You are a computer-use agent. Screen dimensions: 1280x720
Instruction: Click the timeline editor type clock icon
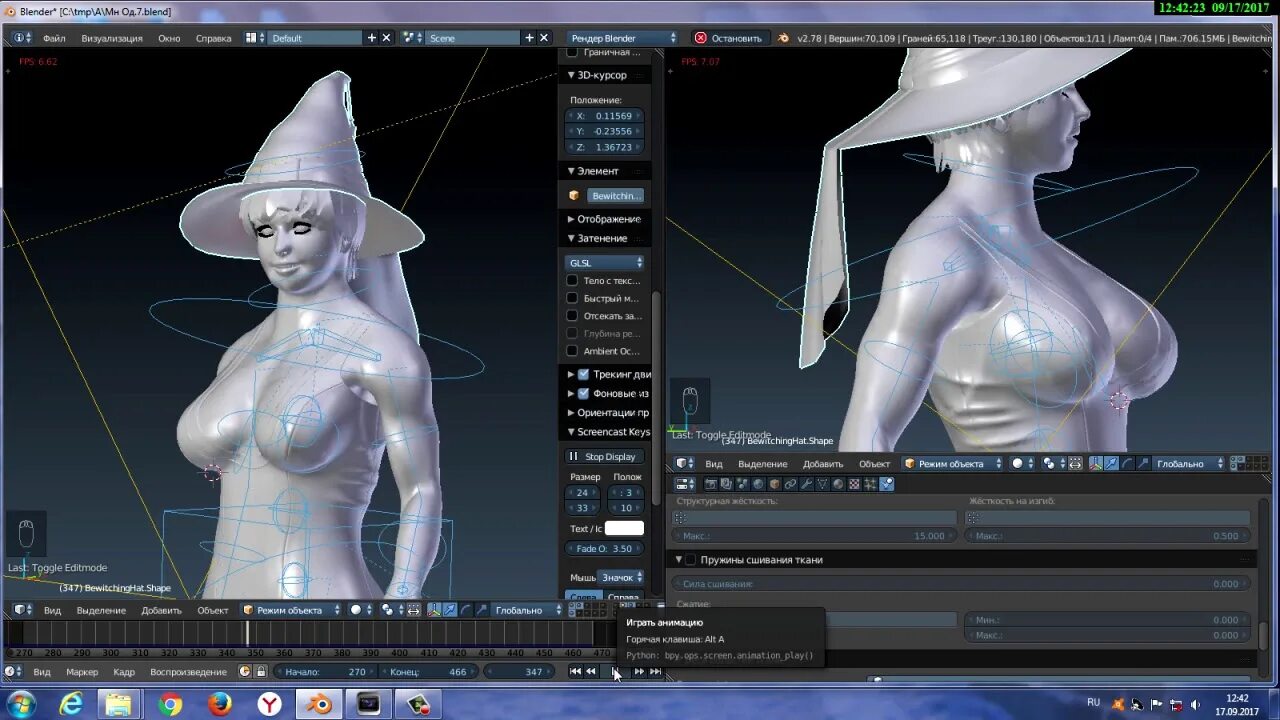pos(13,672)
